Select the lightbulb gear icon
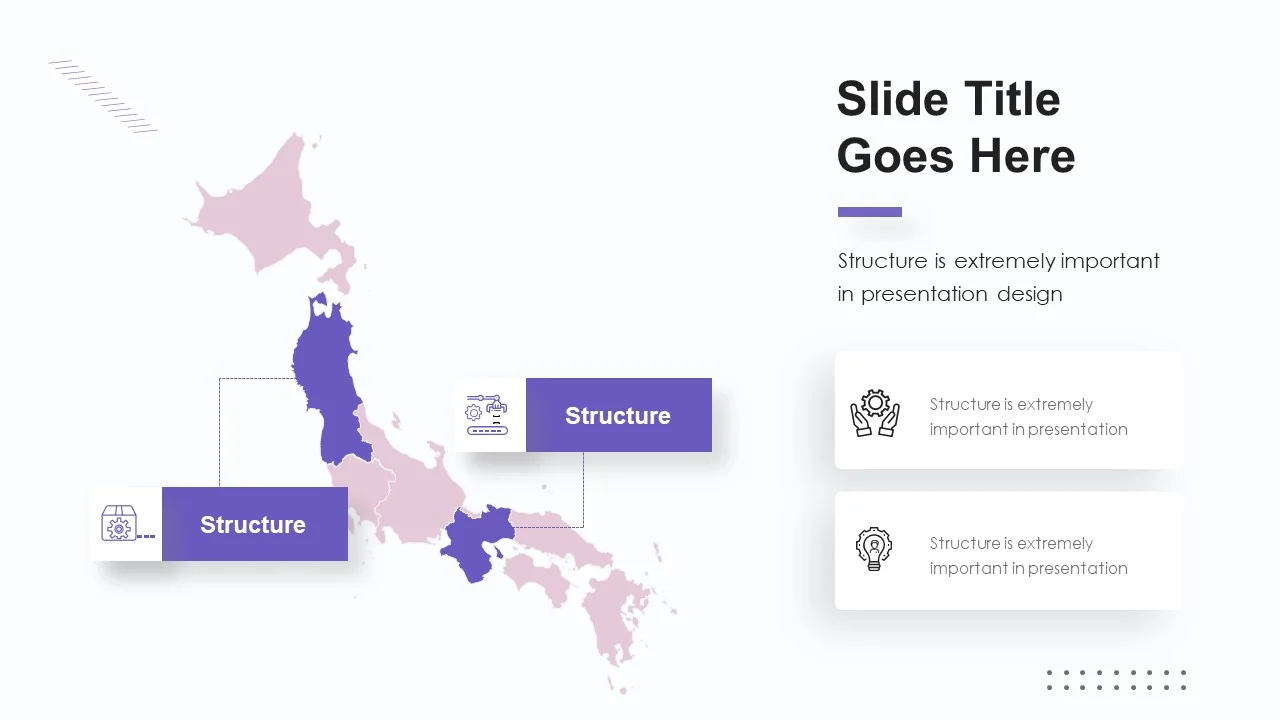 (874, 549)
